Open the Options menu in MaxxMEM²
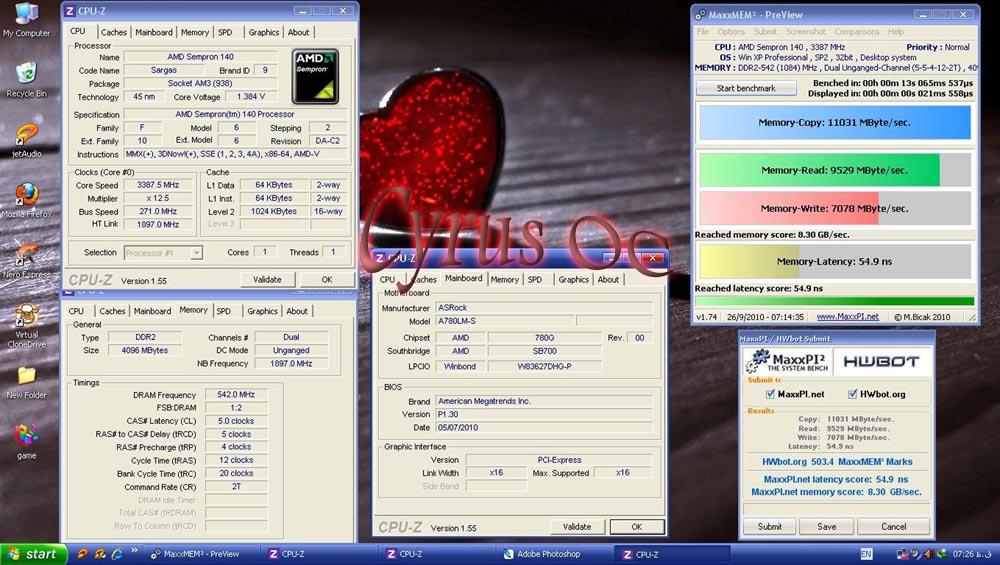Image resolution: width=1000 pixels, height=565 pixels. tap(731, 31)
